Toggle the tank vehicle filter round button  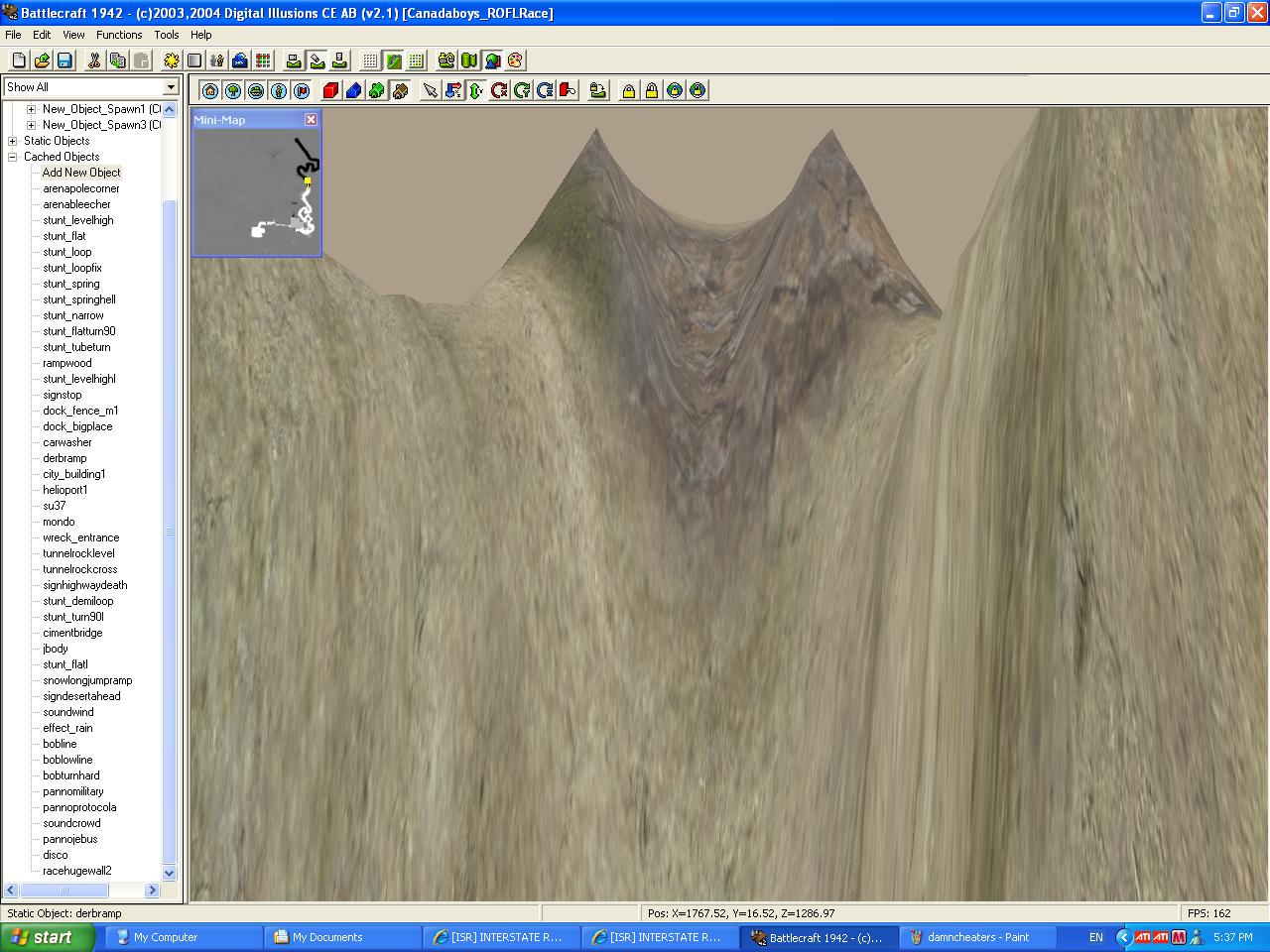[x=256, y=90]
